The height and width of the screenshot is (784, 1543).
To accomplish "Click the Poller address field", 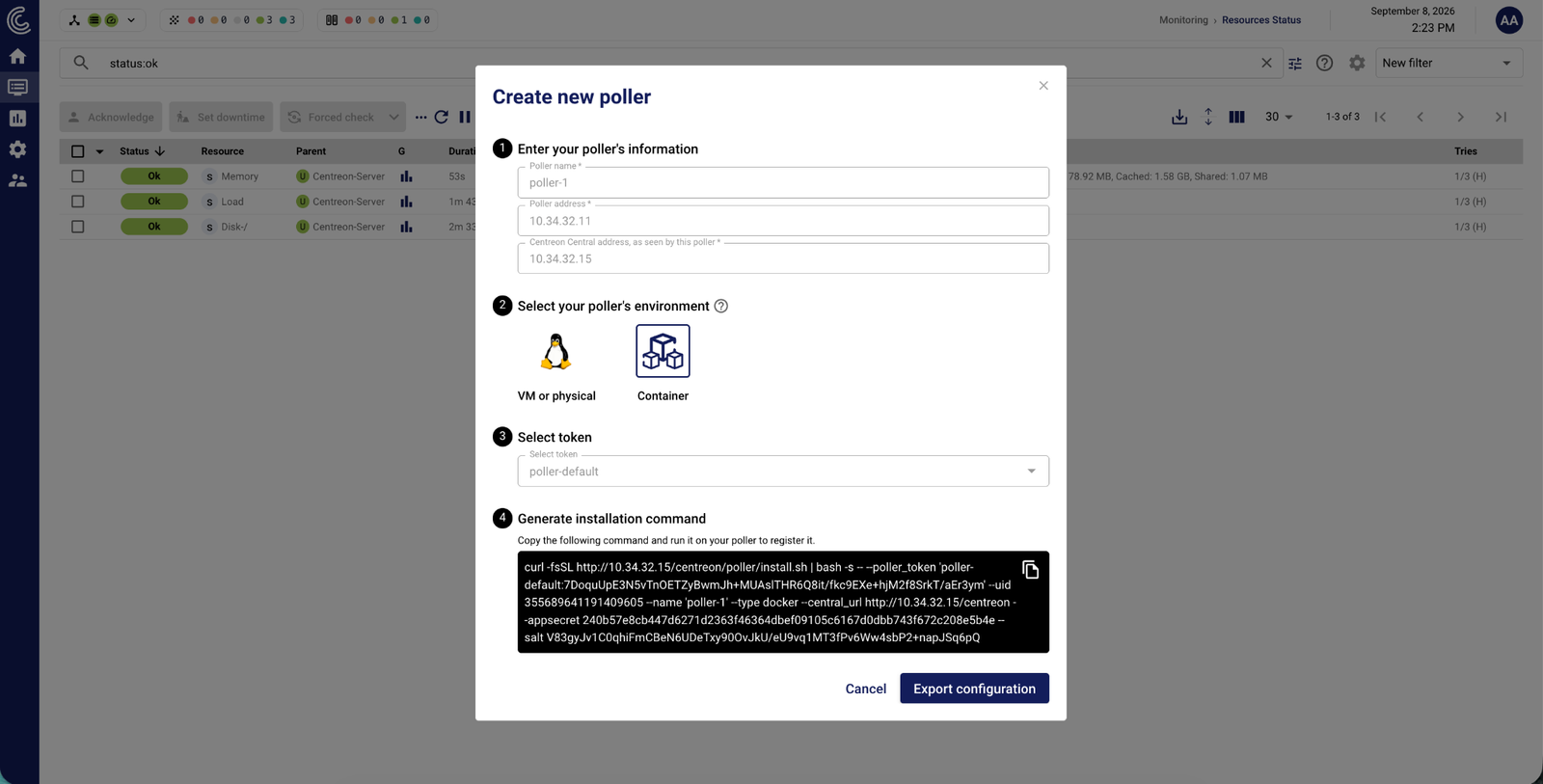I will [x=783, y=221].
